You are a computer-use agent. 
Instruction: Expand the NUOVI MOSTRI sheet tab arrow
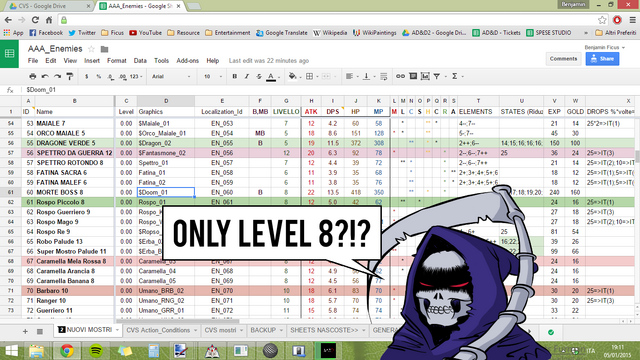click(x=117, y=330)
